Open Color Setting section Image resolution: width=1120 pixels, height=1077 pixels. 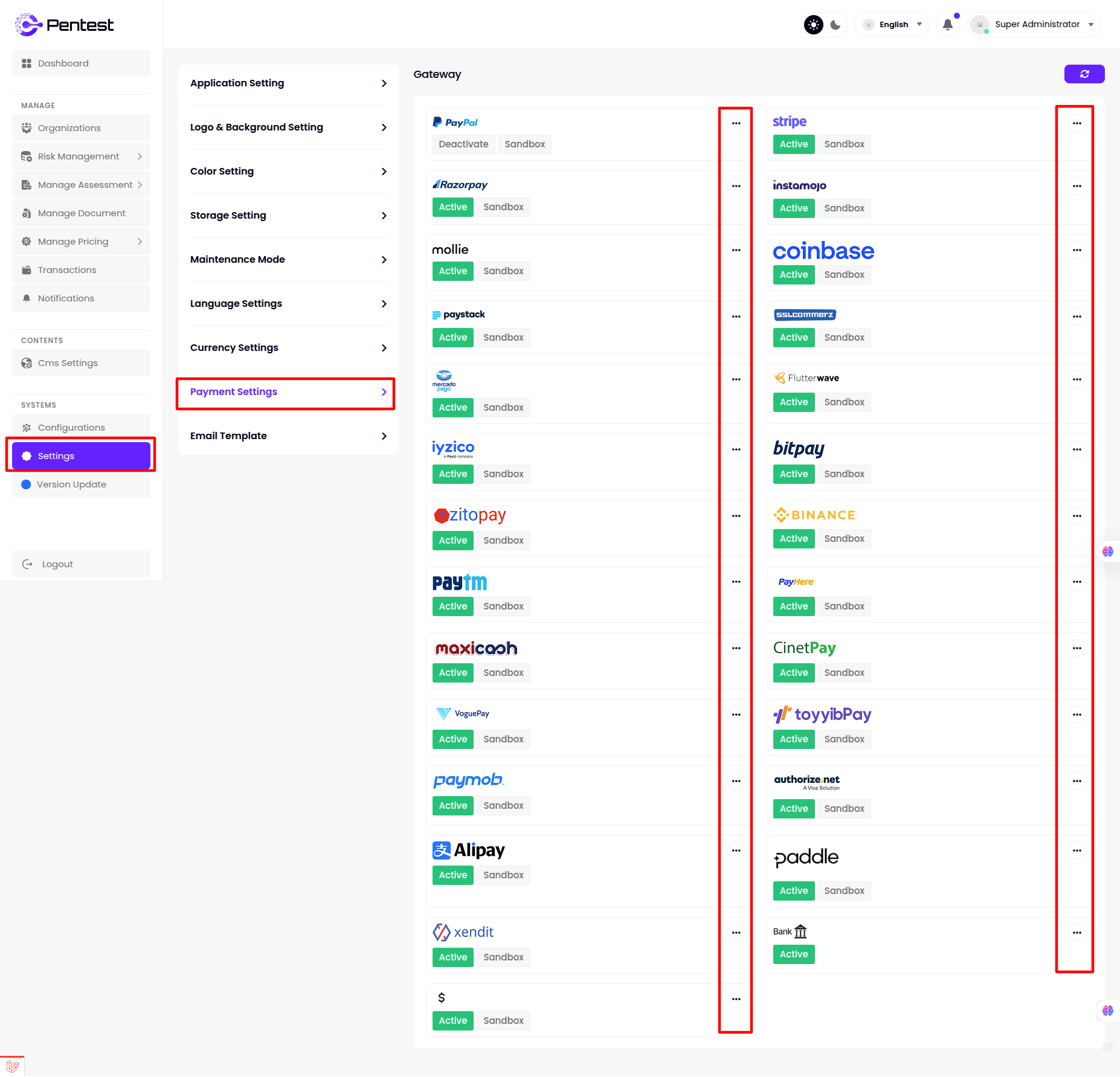(288, 172)
